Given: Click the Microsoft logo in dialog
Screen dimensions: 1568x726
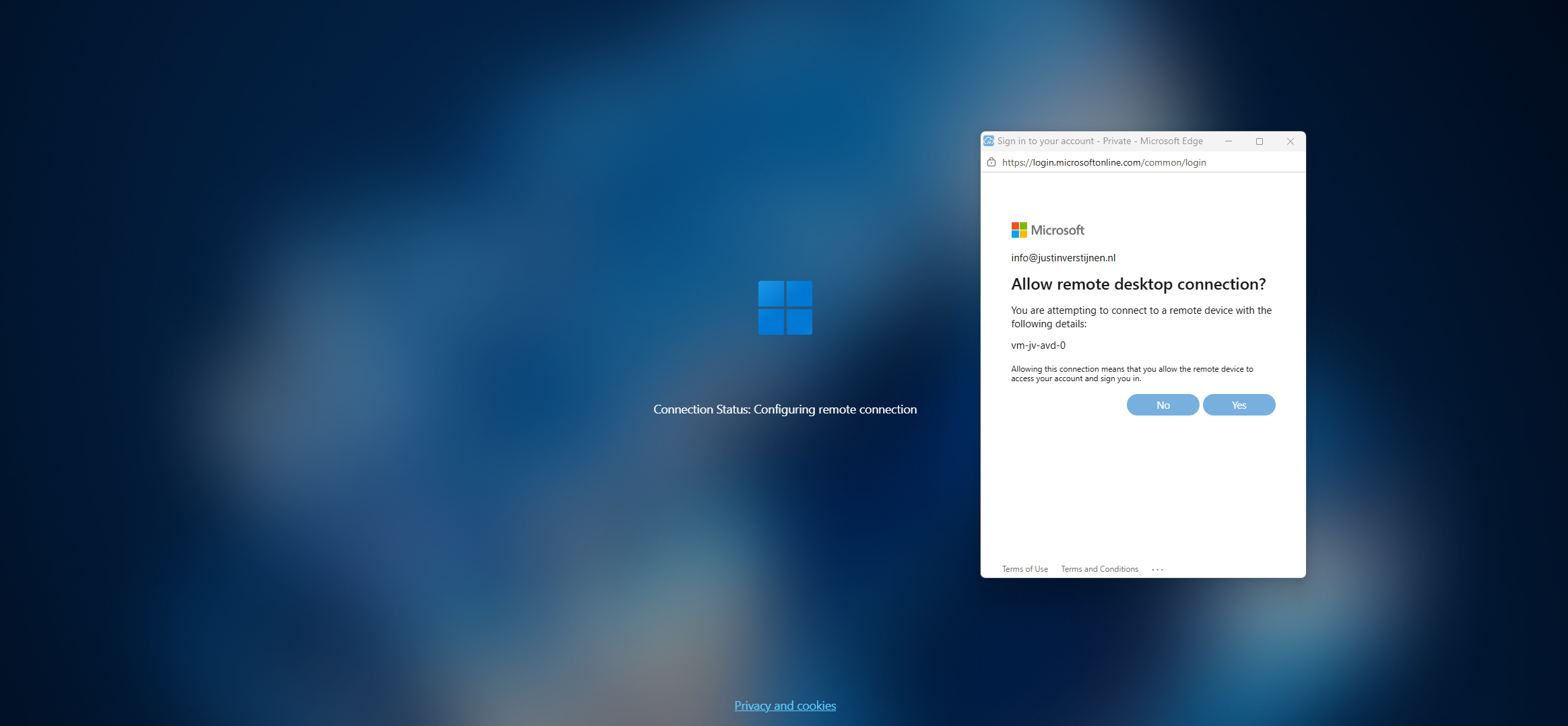Looking at the screenshot, I should (1047, 230).
